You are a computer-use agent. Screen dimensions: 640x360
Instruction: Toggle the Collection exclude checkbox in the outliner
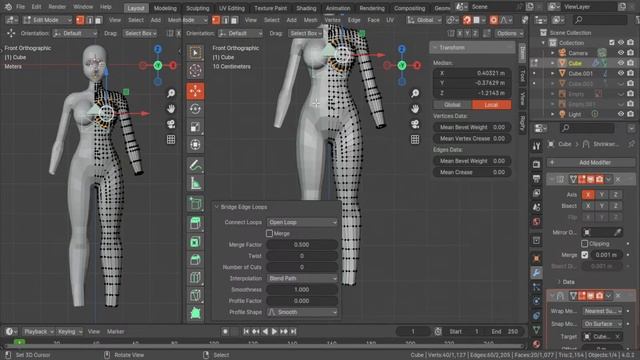tap(611, 42)
